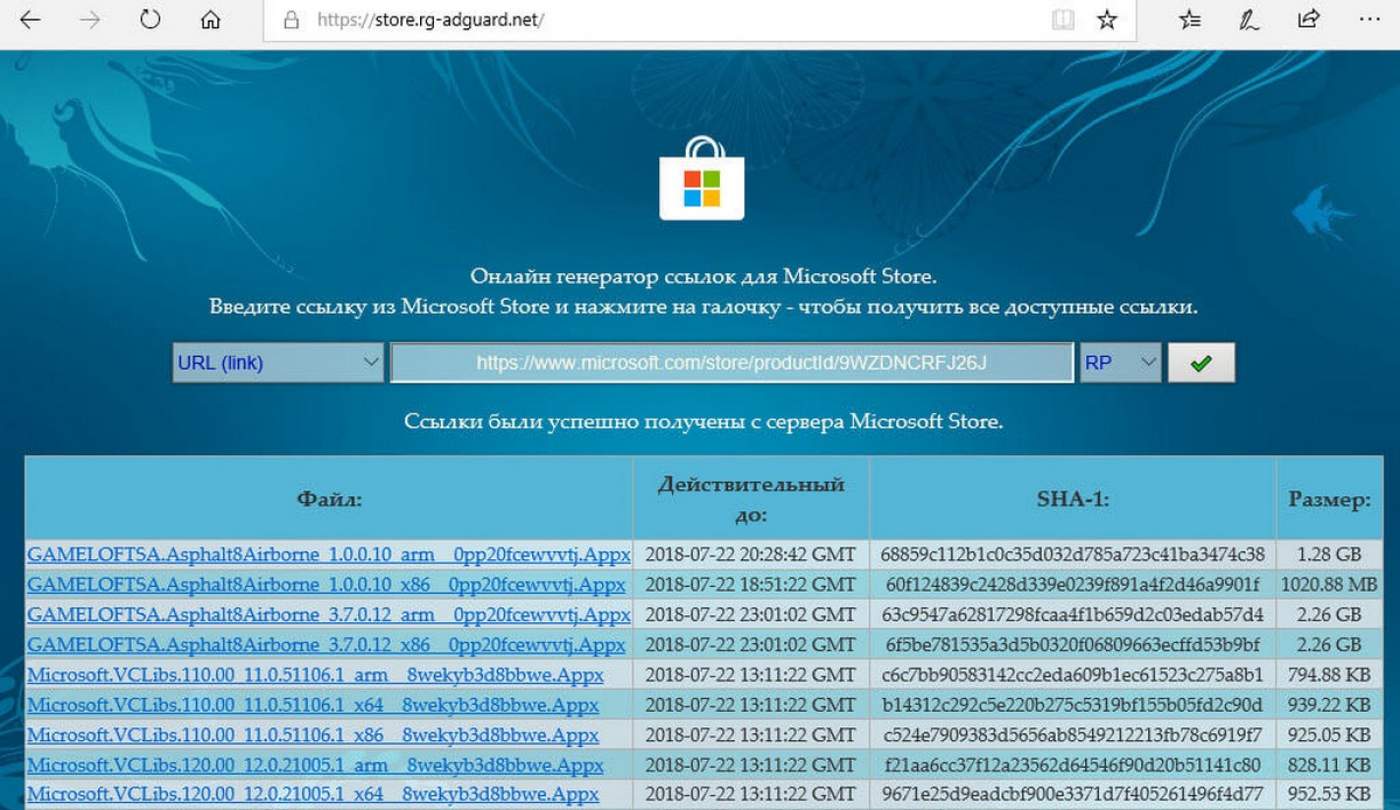
Task: Click the green checkmark generate button
Action: (x=1201, y=363)
